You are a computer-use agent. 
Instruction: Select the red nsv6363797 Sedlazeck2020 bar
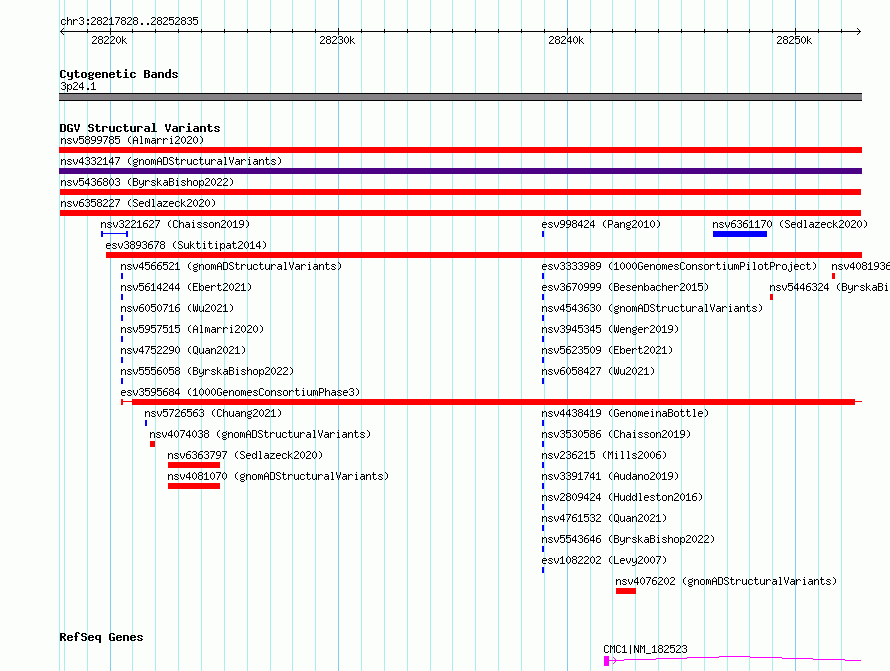(x=194, y=465)
